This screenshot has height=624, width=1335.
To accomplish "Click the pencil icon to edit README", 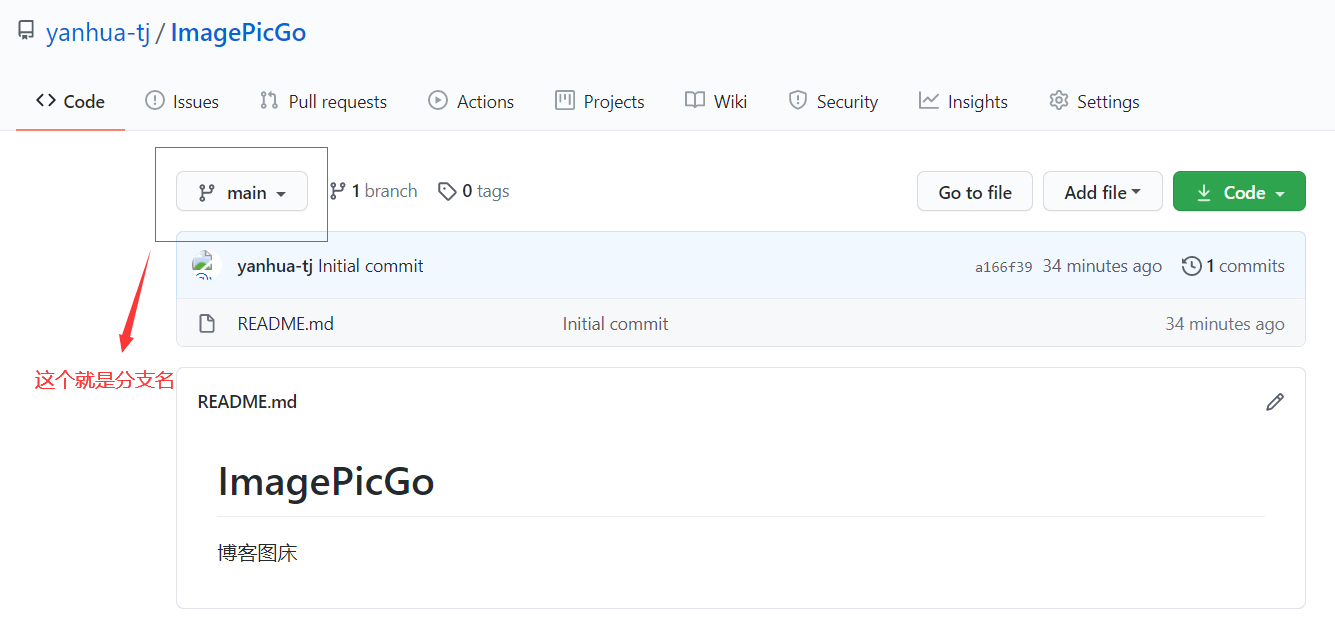I will pyautogui.click(x=1275, y=402).
